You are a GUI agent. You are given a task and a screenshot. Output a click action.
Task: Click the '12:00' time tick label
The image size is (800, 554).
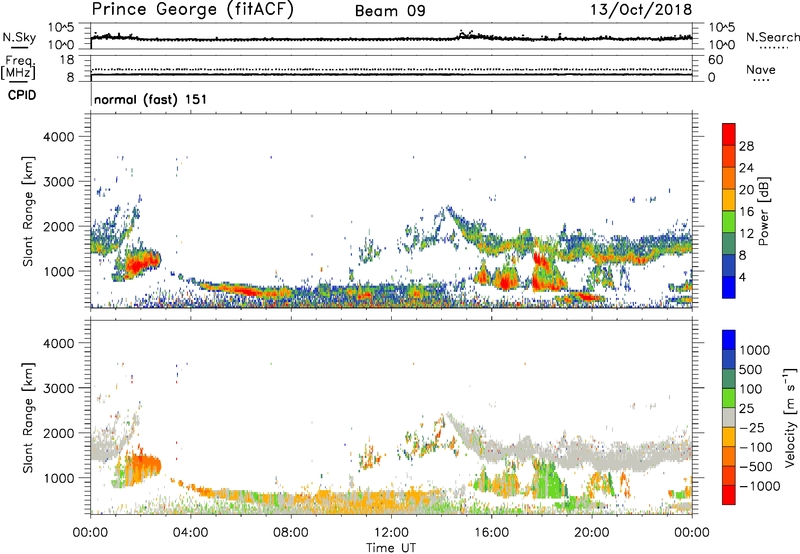[391, 533]
